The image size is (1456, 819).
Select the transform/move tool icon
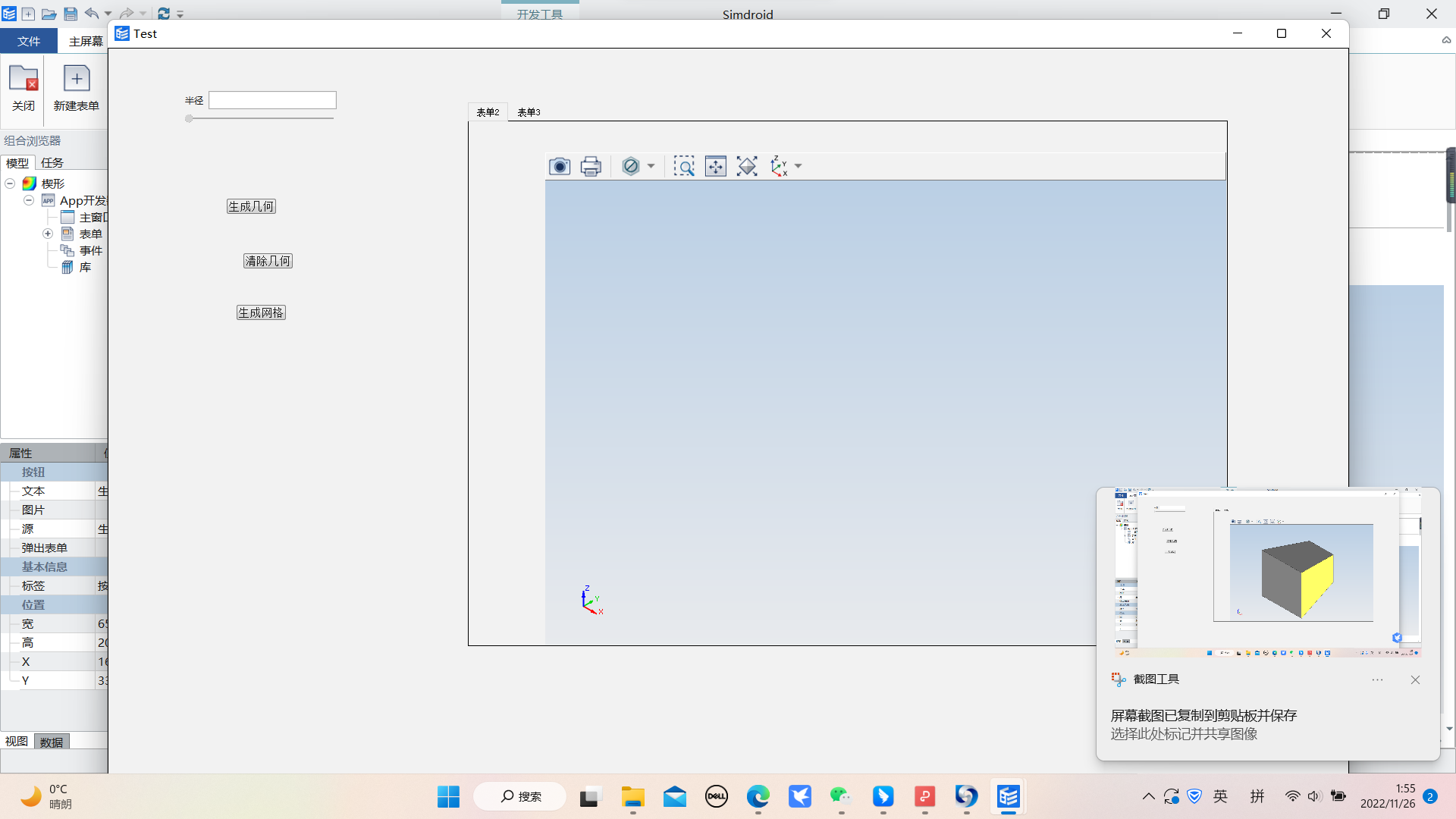(715, 166)
